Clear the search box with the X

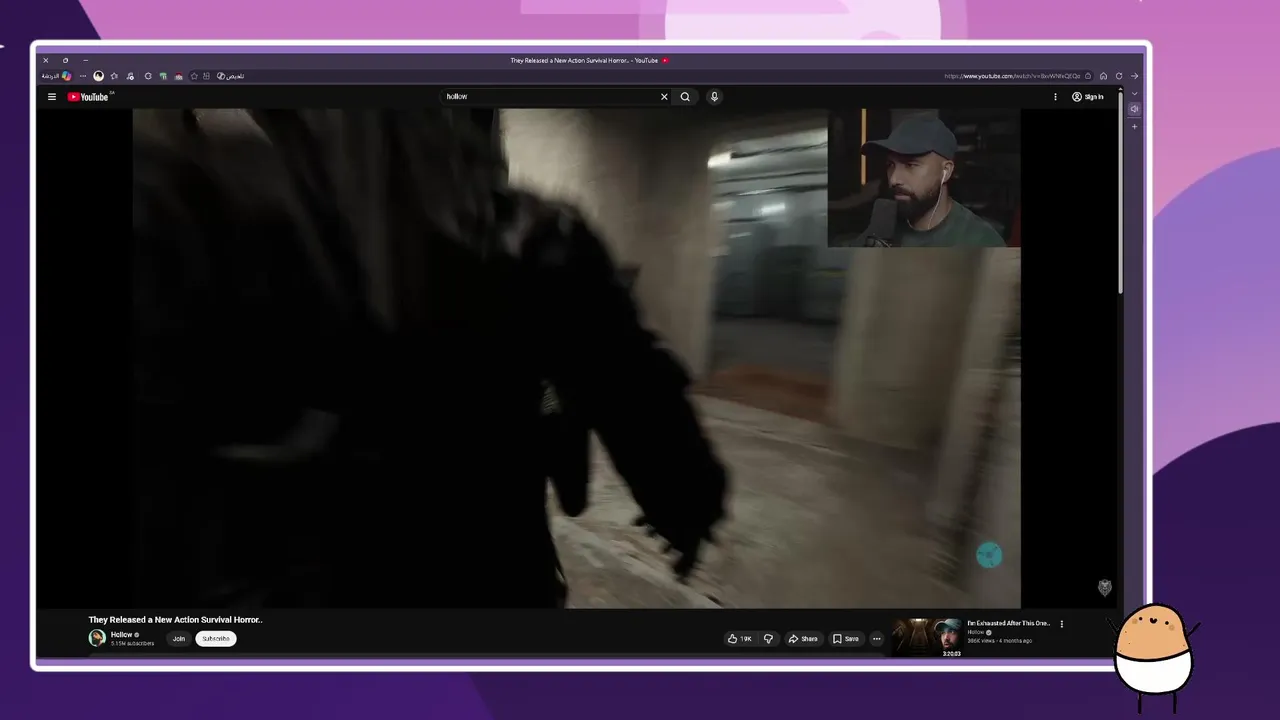[x=664, y=97]
